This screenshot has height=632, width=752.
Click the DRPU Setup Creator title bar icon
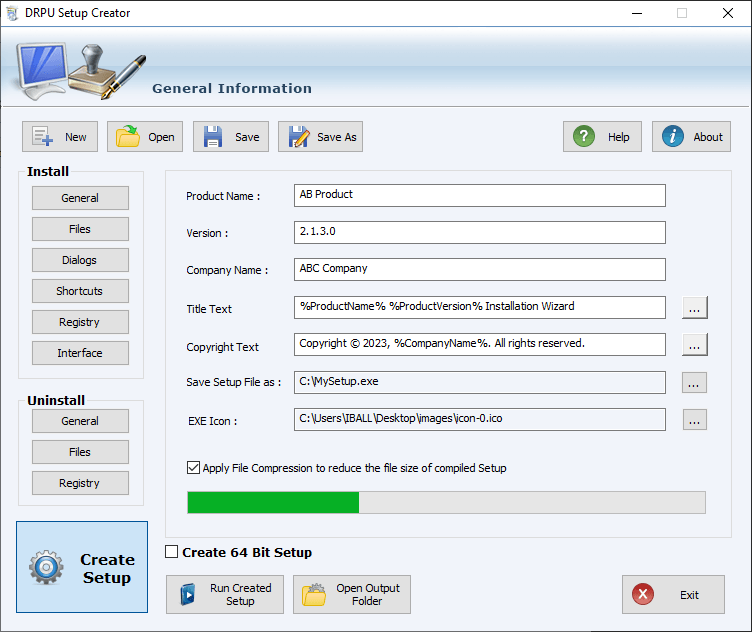(x=12, y=13)
